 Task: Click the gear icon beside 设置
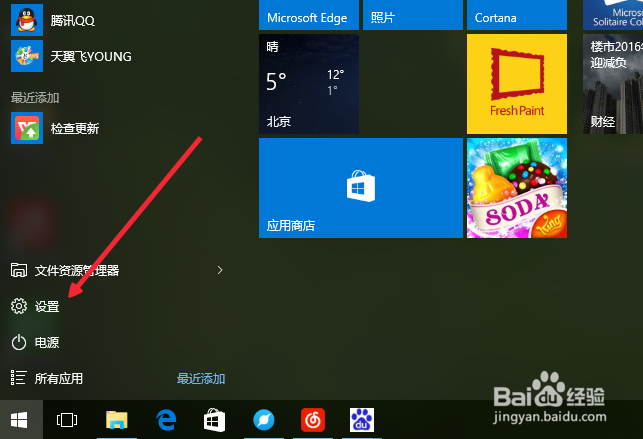(x=19, y=306)
